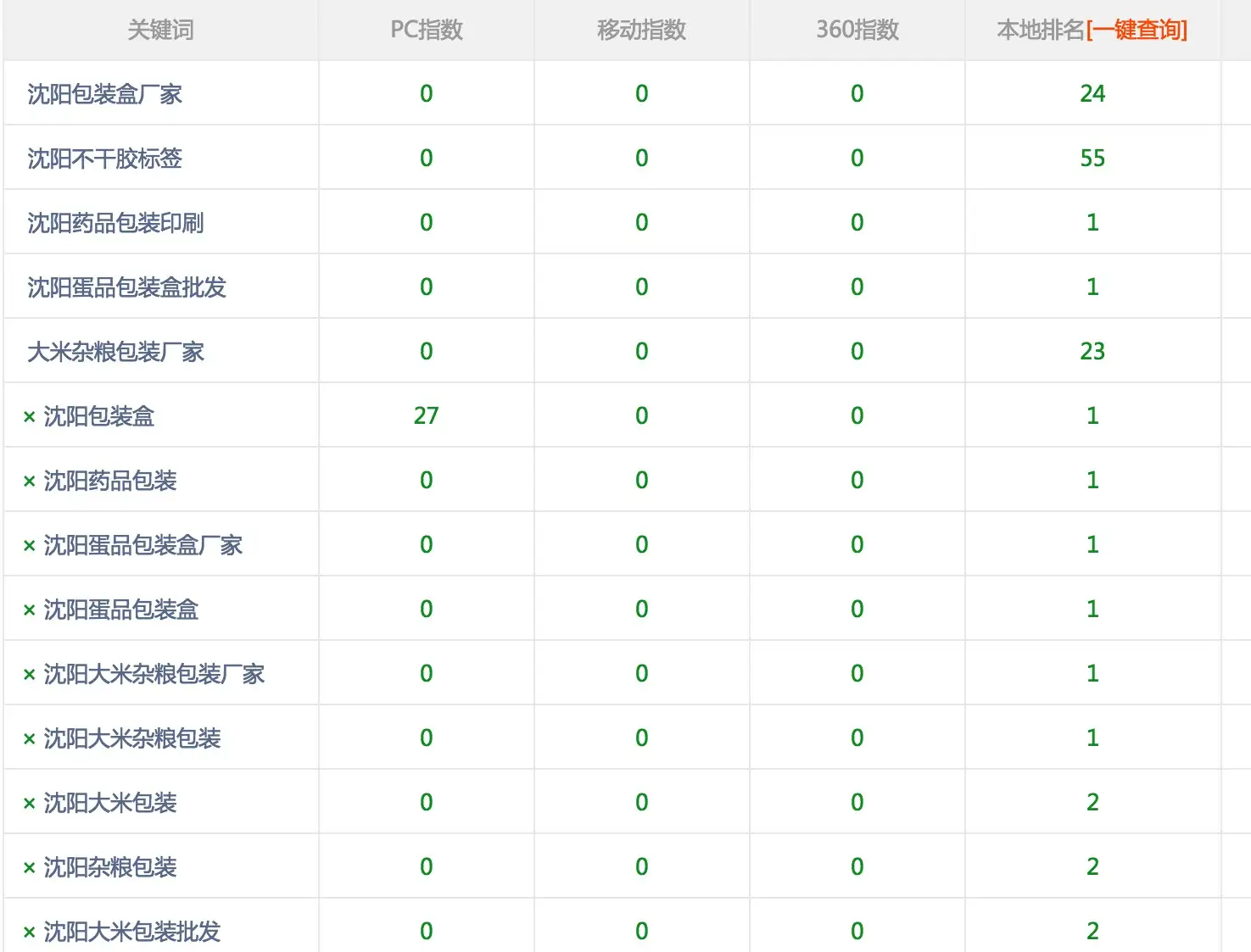Click the 沈阳包装盒 keyword text
Screen dimensions: 1251x952
[98, 415]
